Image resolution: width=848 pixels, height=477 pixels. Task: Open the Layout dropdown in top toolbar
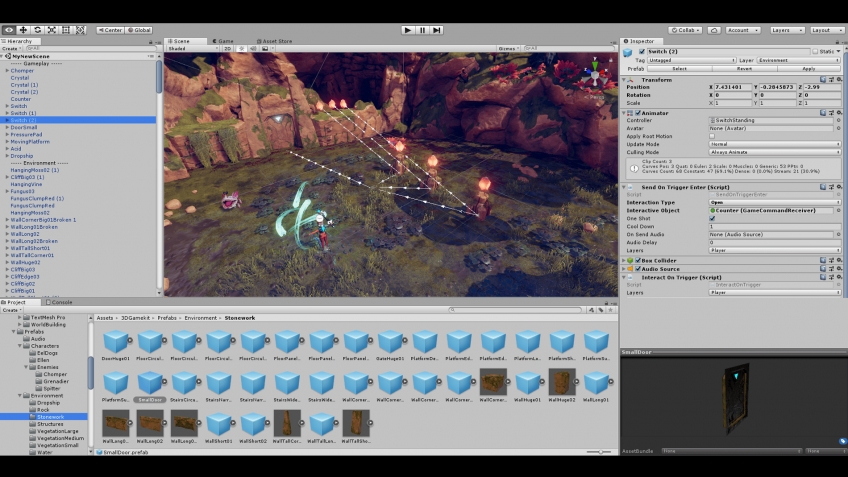tap(826, 30)
